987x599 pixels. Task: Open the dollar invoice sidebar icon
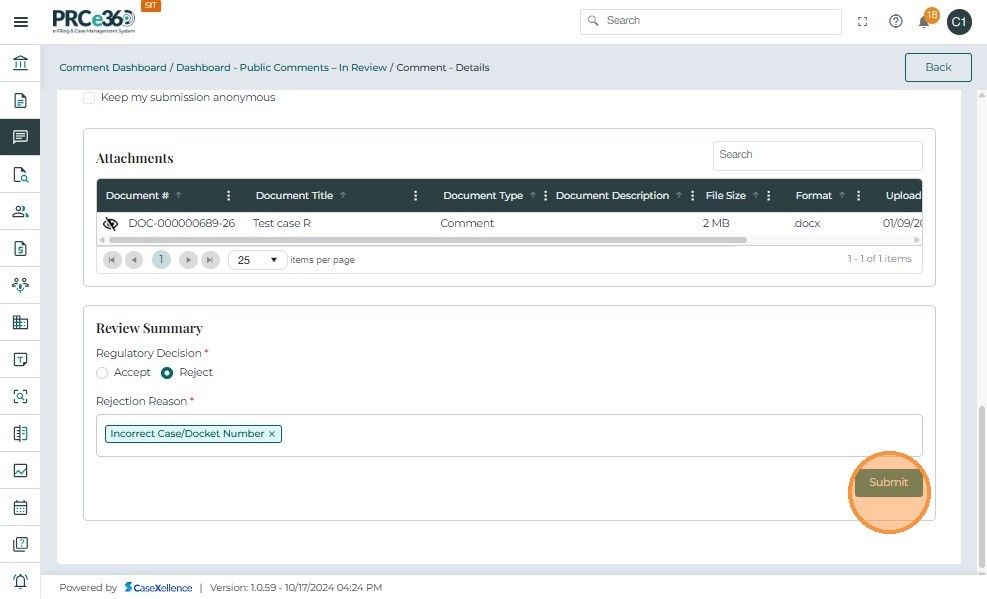(x=20, y=248)
